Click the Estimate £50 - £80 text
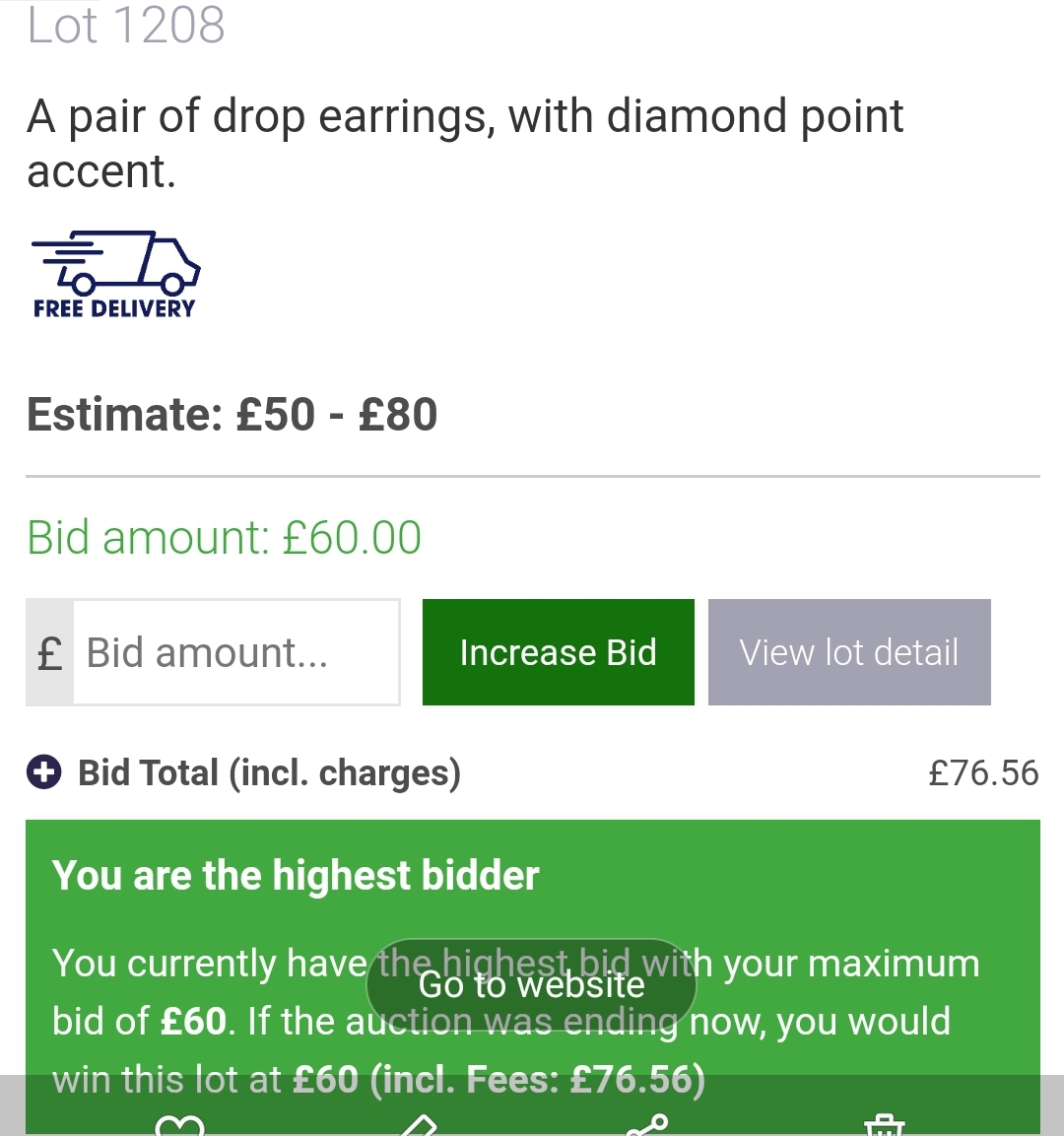Screen dimensions: 1064x1136 tap(233, 415)
